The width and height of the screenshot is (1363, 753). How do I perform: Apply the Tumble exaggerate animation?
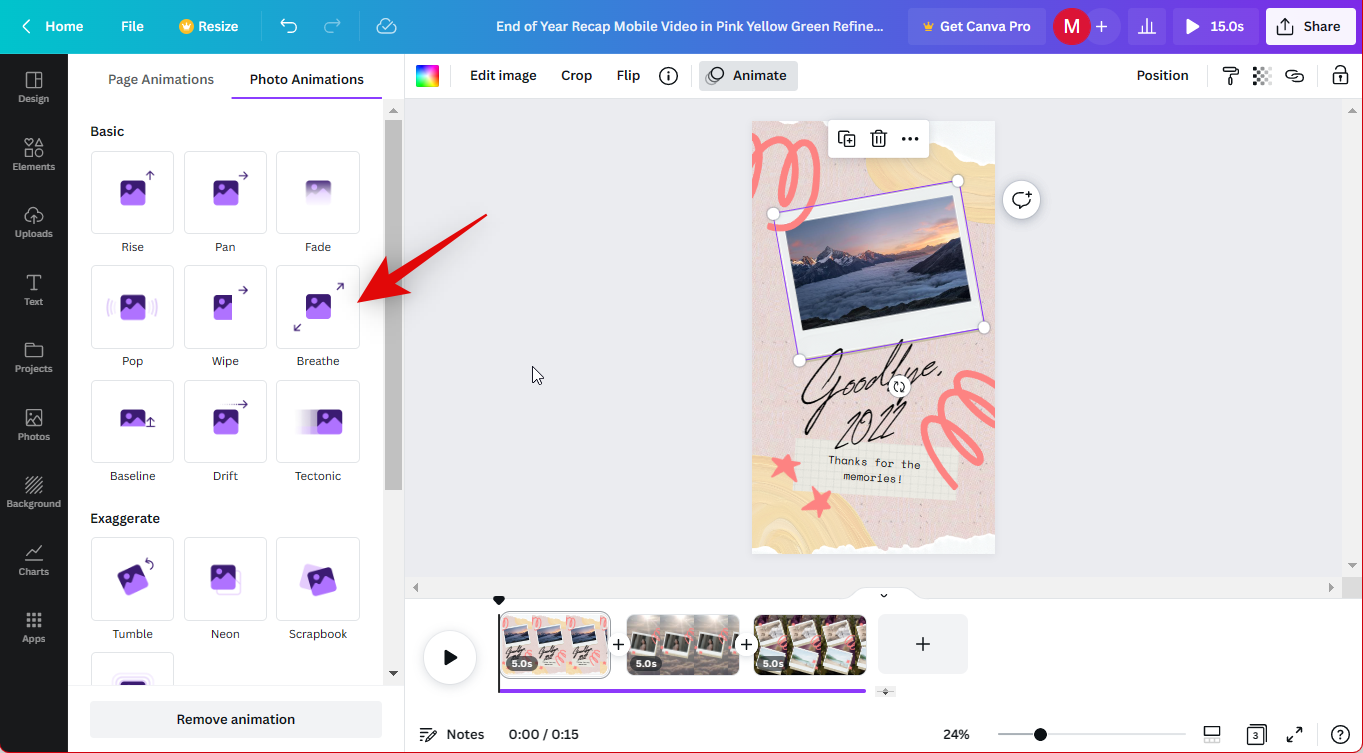tap(132, 579)
